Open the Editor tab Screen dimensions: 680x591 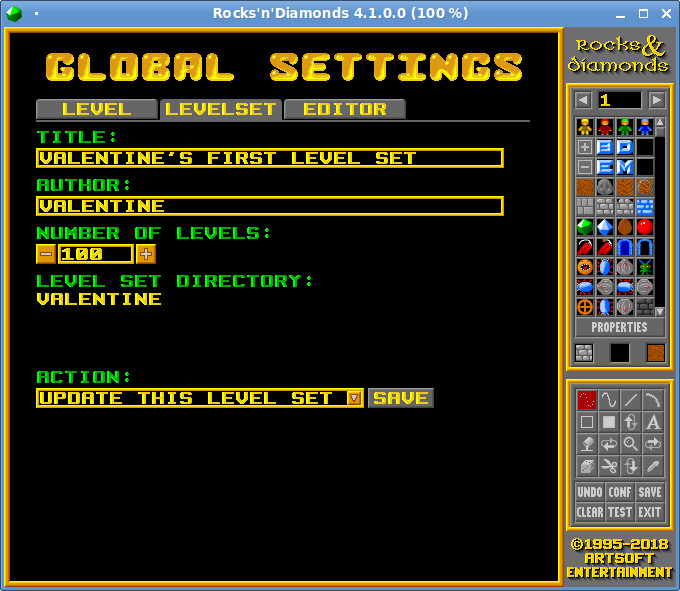tap(344, 109)
